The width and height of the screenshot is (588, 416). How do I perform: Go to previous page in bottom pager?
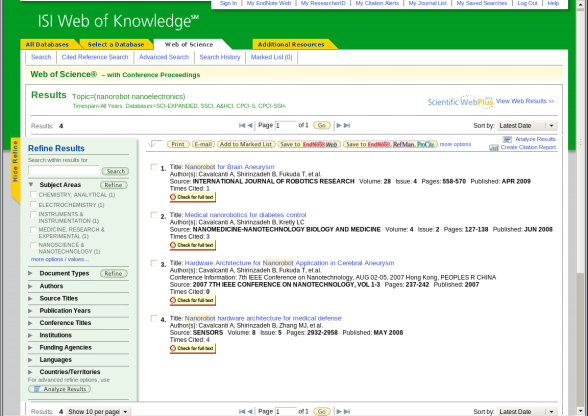tap(250, 411)
